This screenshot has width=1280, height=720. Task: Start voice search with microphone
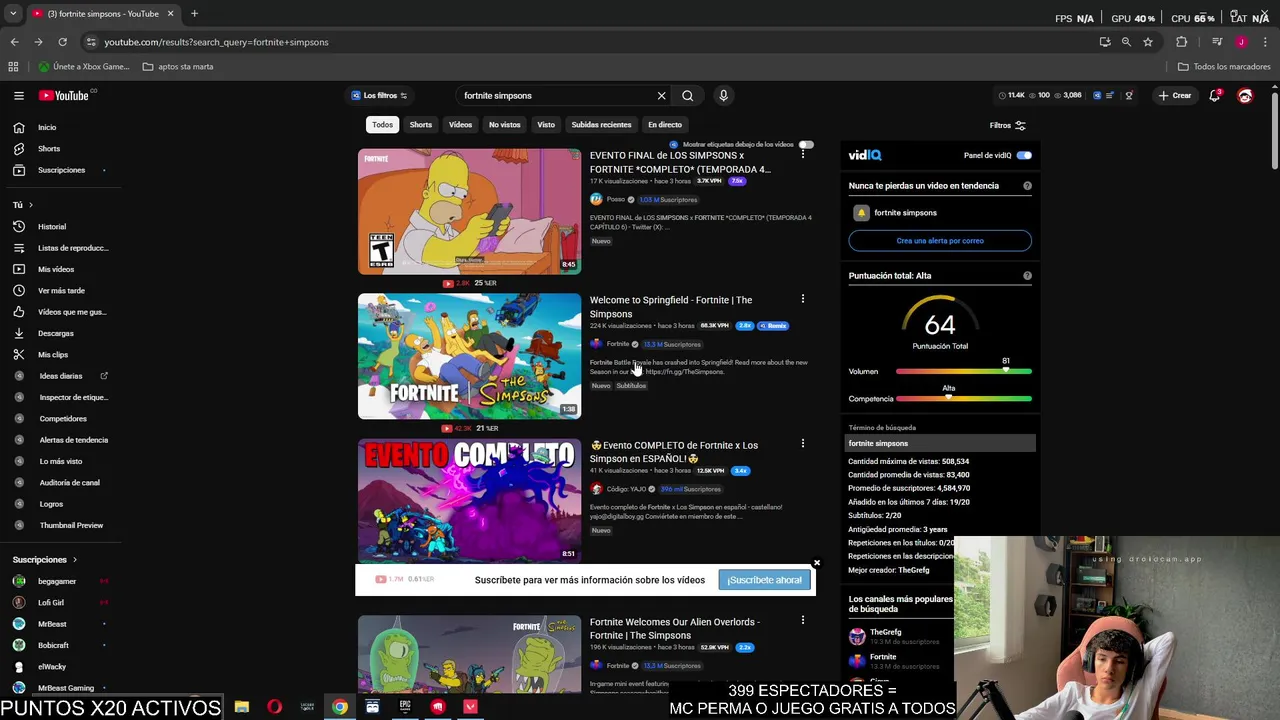click(x=723, y=96)
